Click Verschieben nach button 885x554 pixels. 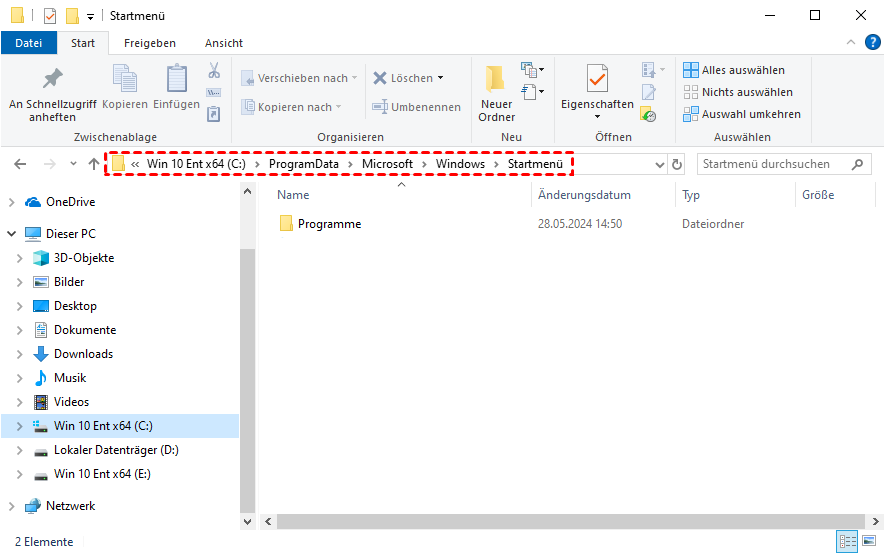point(299,78)
